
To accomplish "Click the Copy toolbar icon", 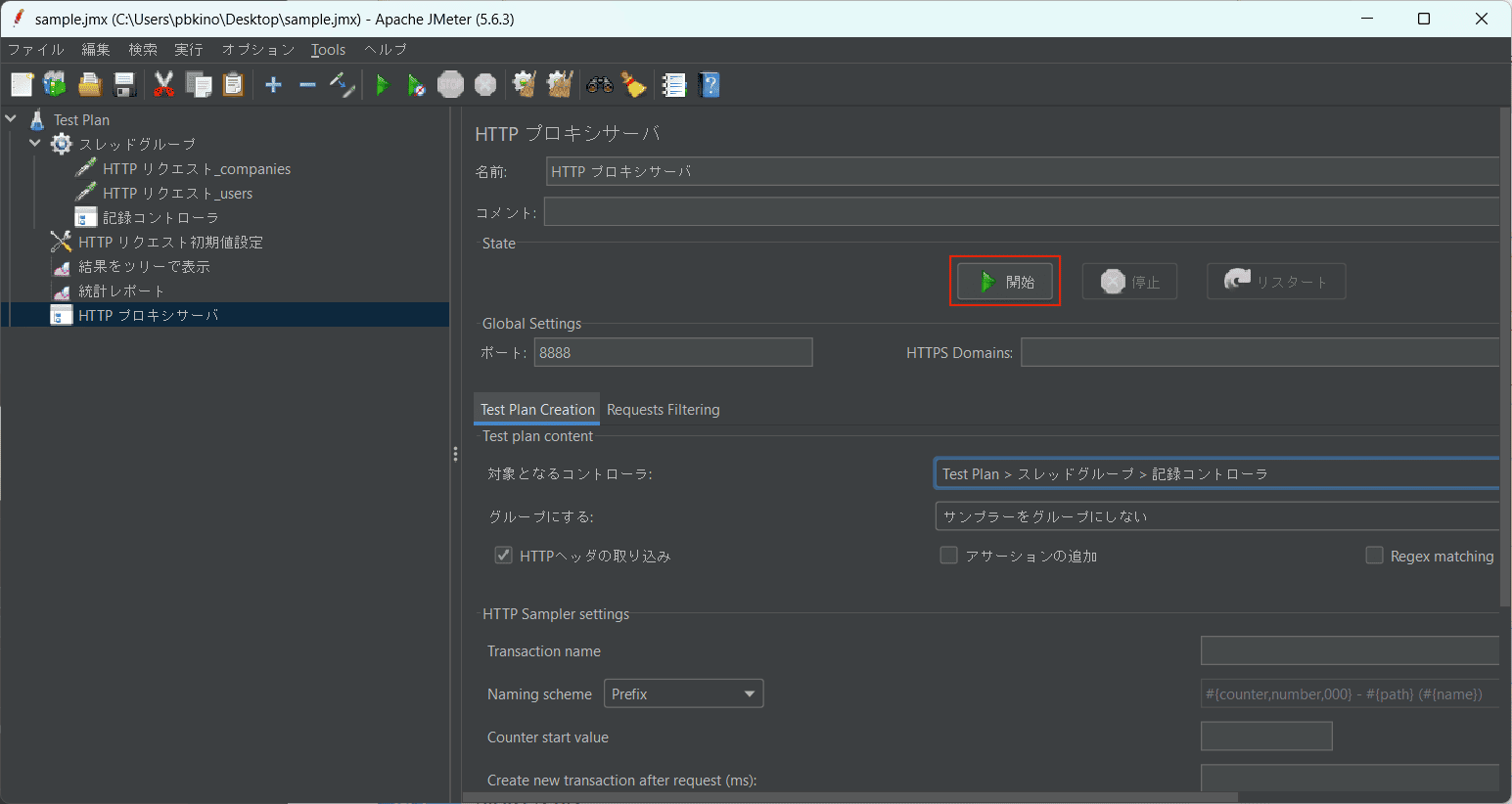I will point(199,85).
